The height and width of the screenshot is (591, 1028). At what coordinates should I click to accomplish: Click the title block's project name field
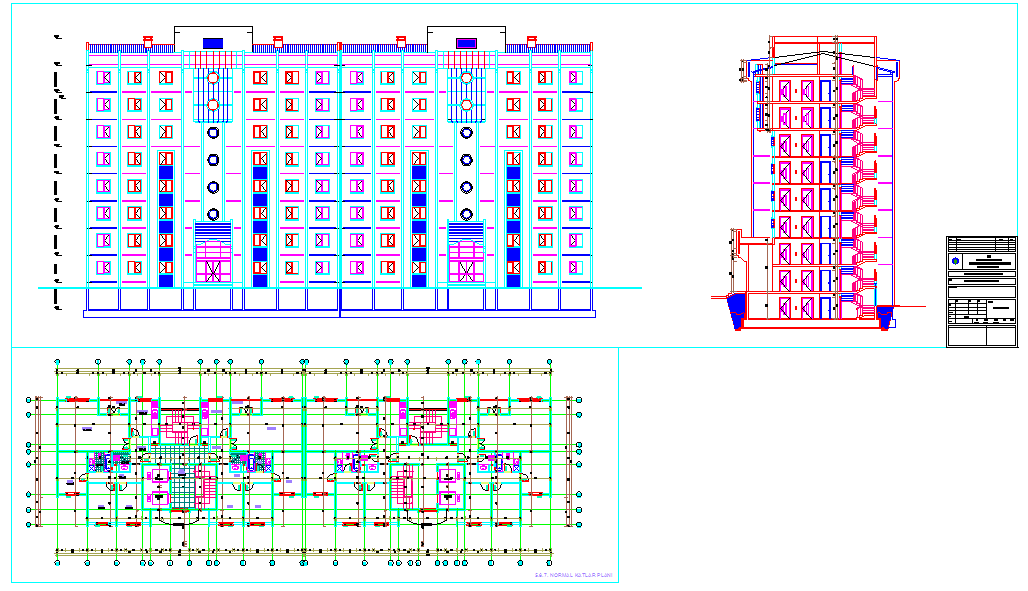990,262
